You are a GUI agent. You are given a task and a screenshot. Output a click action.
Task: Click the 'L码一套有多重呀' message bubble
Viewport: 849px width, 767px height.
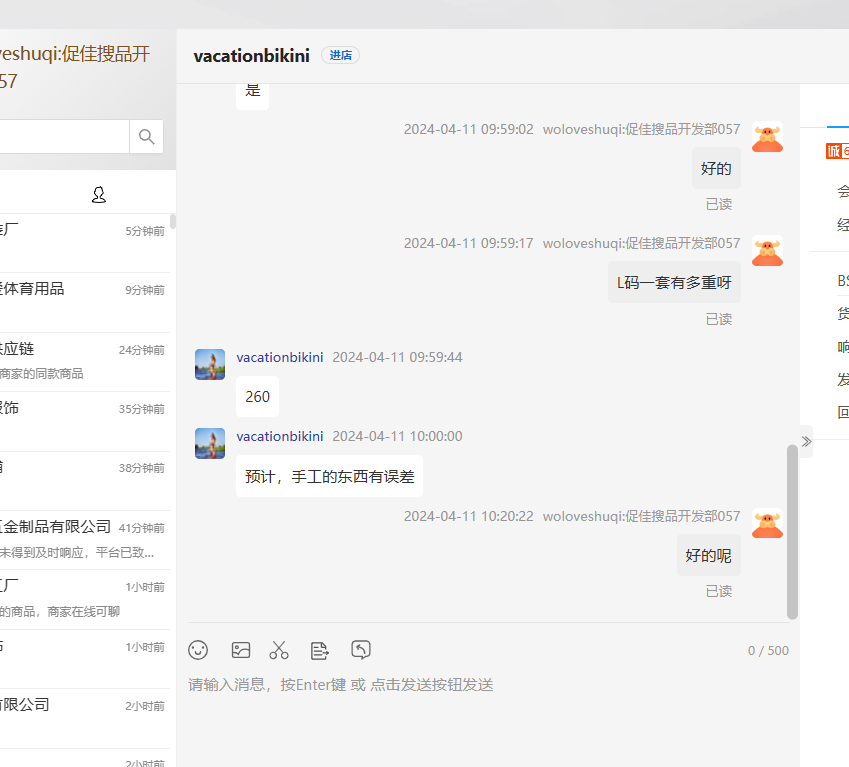pyautogui.click(x=674, y=283)
